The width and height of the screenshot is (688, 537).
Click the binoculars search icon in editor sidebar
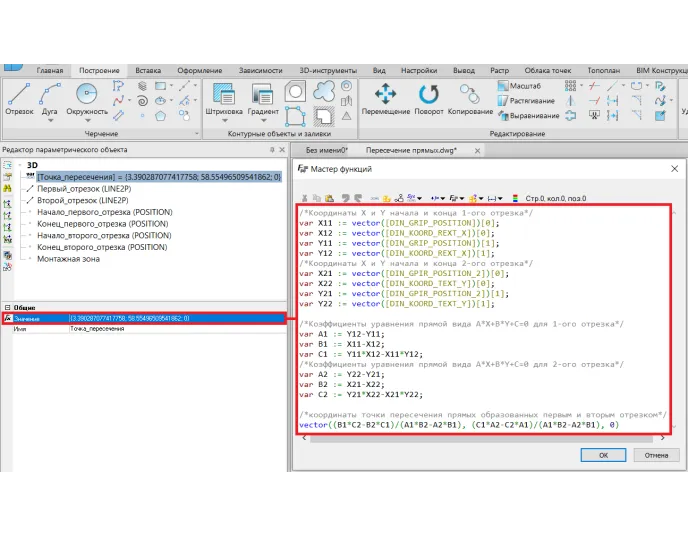point(7,188)
